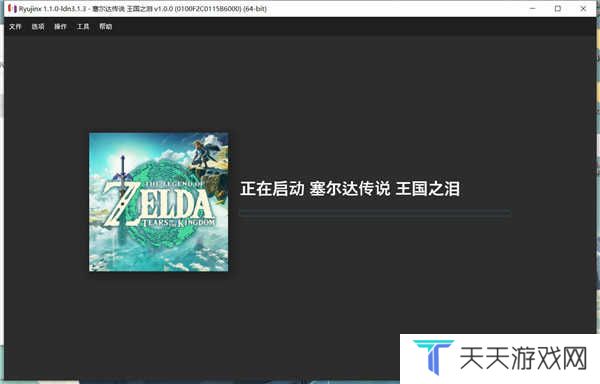Viewport: 600px width, 384px height.
Task: Open the 帮助 (Help) menu
Action: pyautogui.click(x=106, y=26)
